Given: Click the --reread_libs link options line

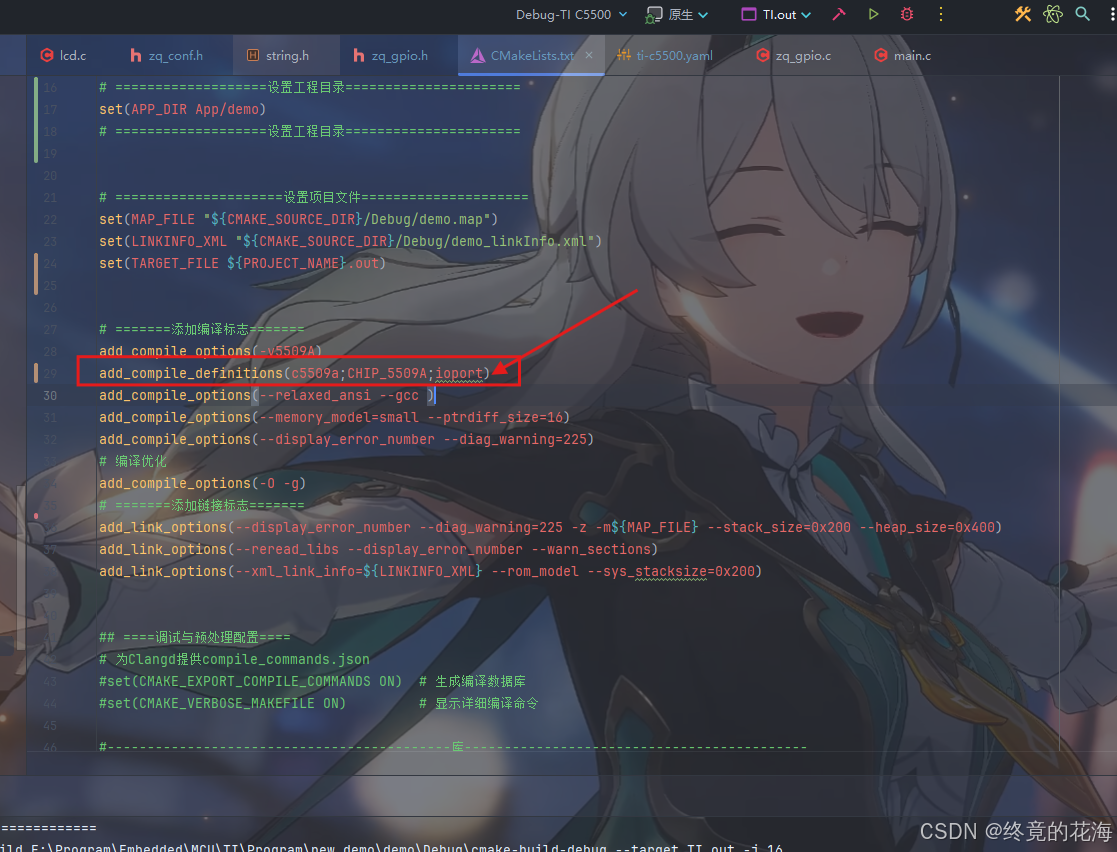Looking at the screenshot, I should pyautogui.click(x=378, y=549).
